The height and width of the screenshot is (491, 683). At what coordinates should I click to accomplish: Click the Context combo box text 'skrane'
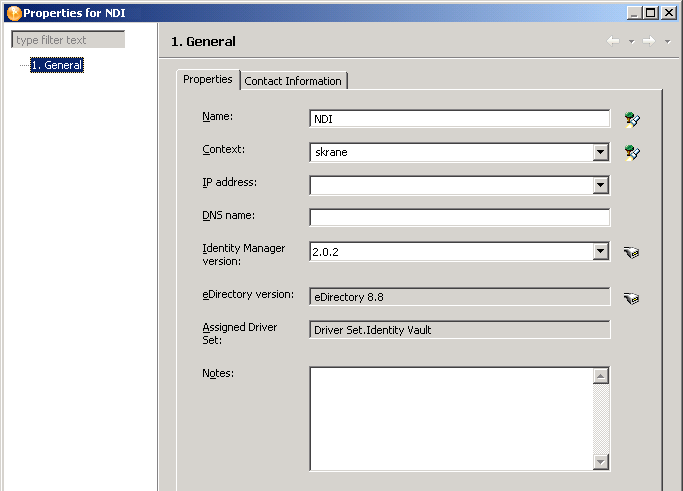click(331, 152)
